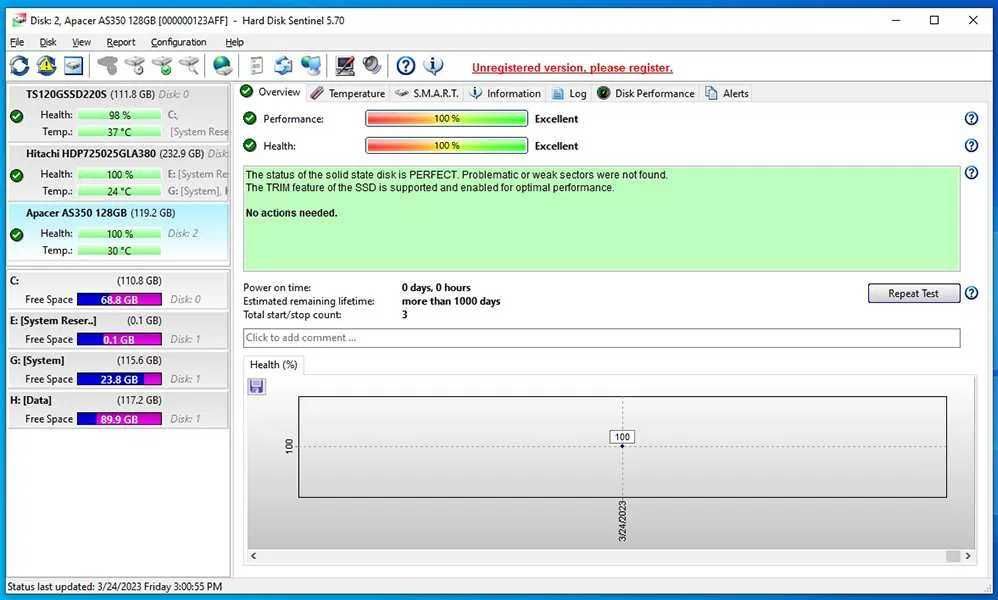
Task: Select the Hitachi HDP725025GLA380 disk
Action: [118, 172]
